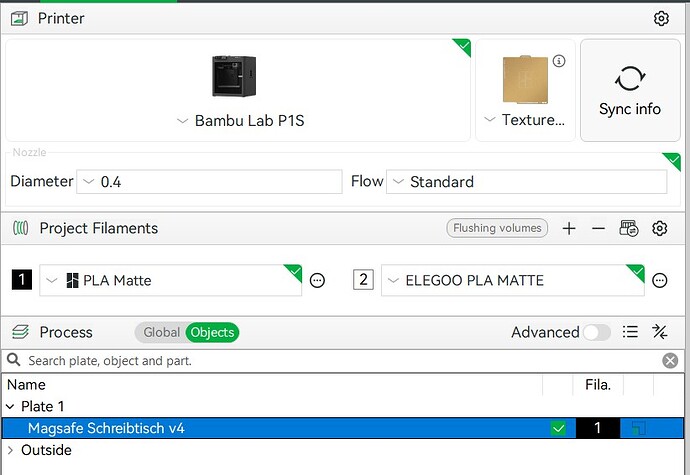Open the process settings list icon

630,331
